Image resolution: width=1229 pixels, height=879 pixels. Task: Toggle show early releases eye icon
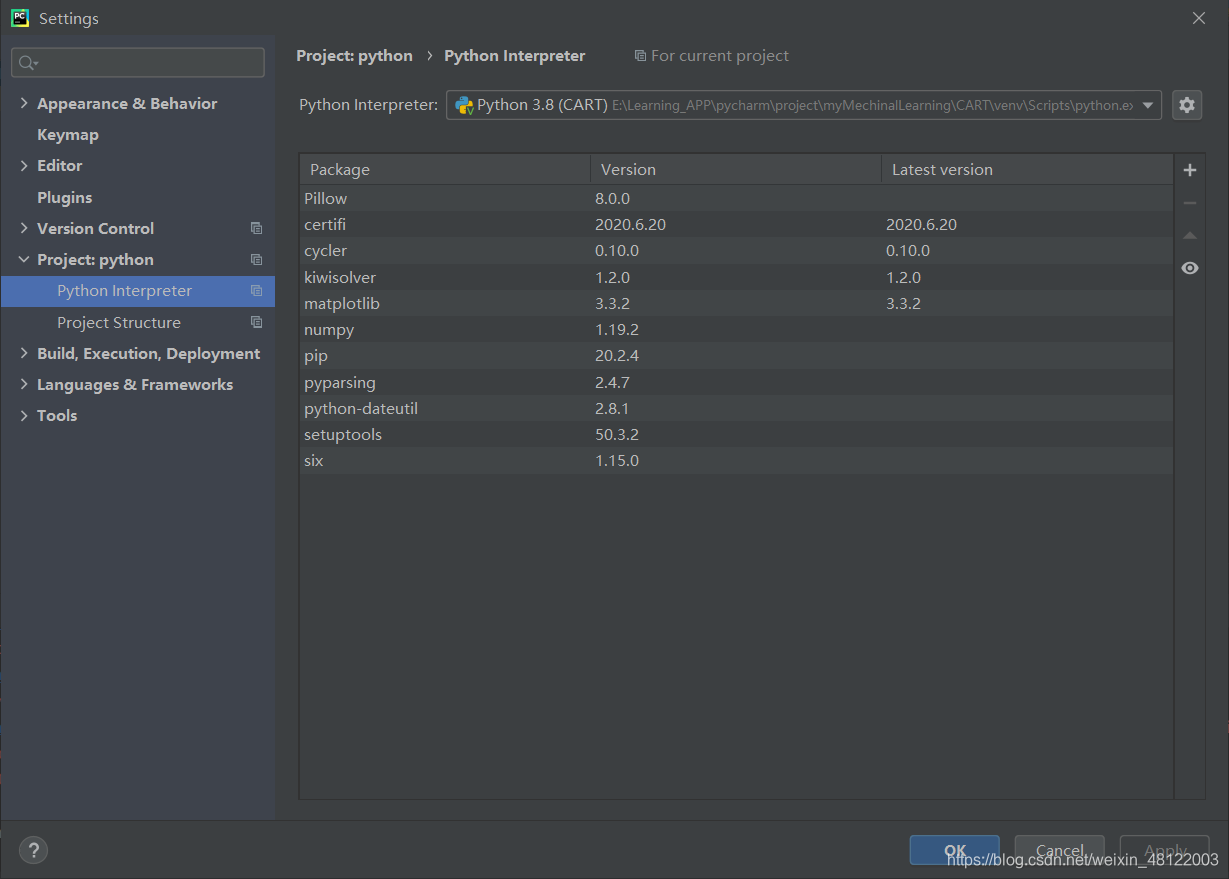tap(1189, 268)
